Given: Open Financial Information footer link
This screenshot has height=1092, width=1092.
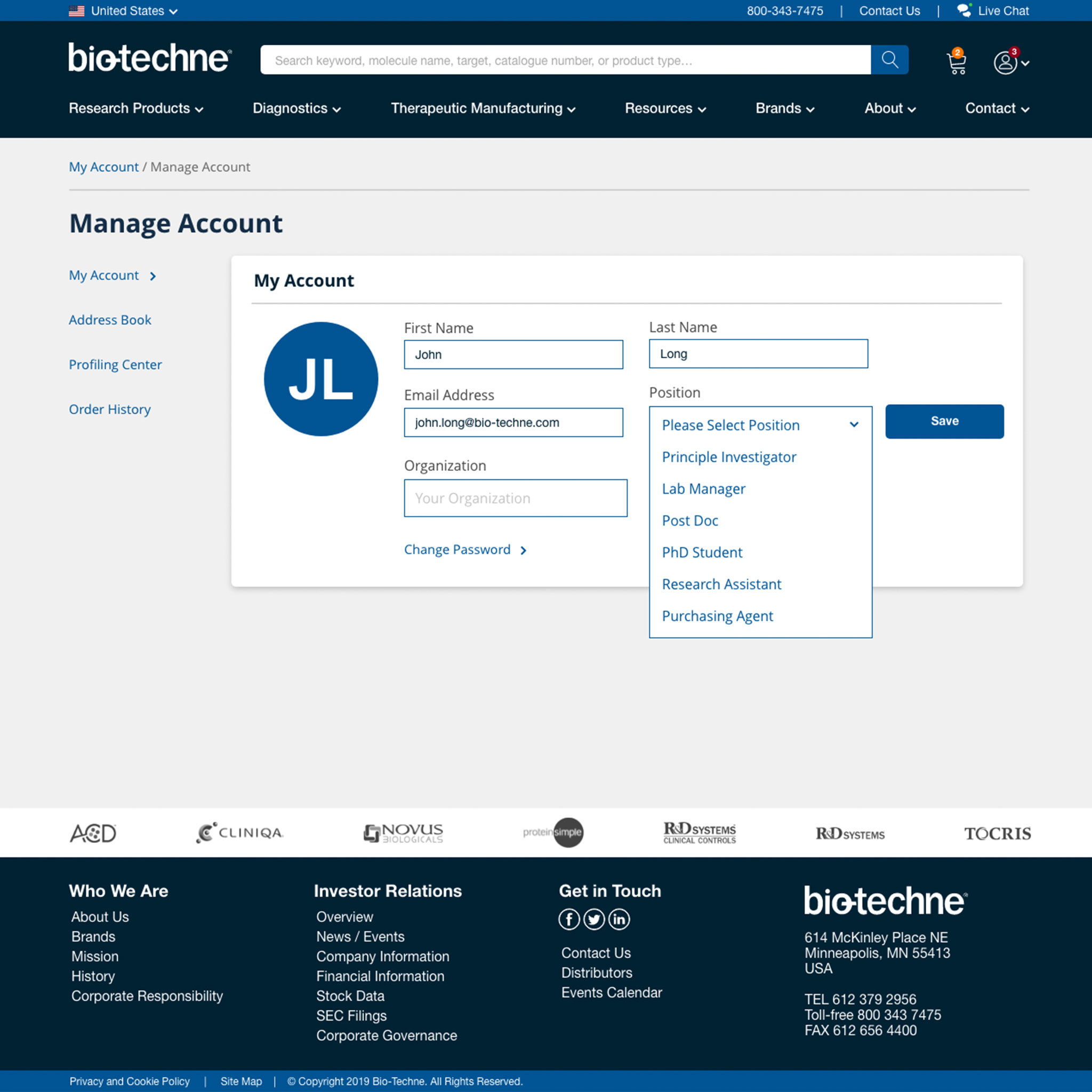Looking at the screenshot, I should coord(380,976).
